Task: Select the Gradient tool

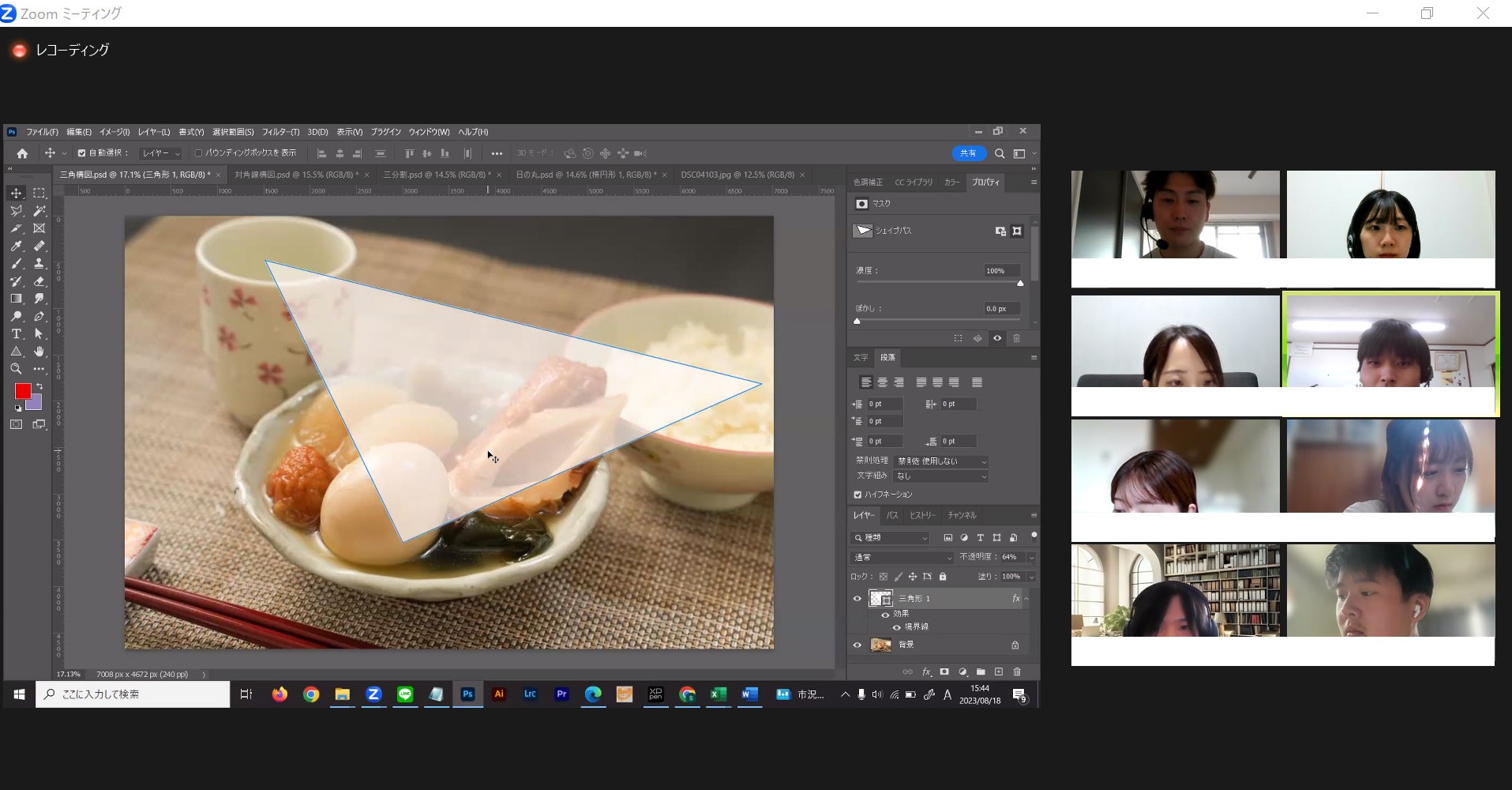Action: [x=16, y=299]
